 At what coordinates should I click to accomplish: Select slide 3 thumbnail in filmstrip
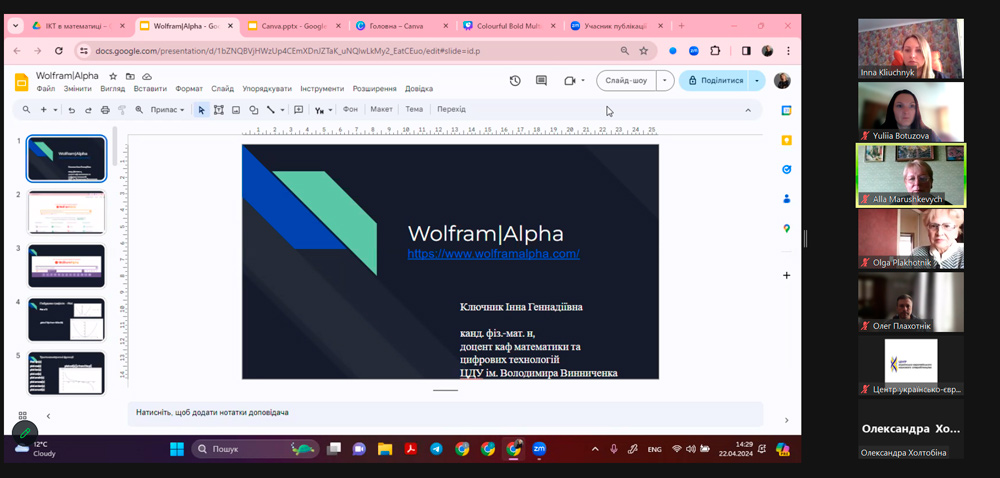click(66, 266)
